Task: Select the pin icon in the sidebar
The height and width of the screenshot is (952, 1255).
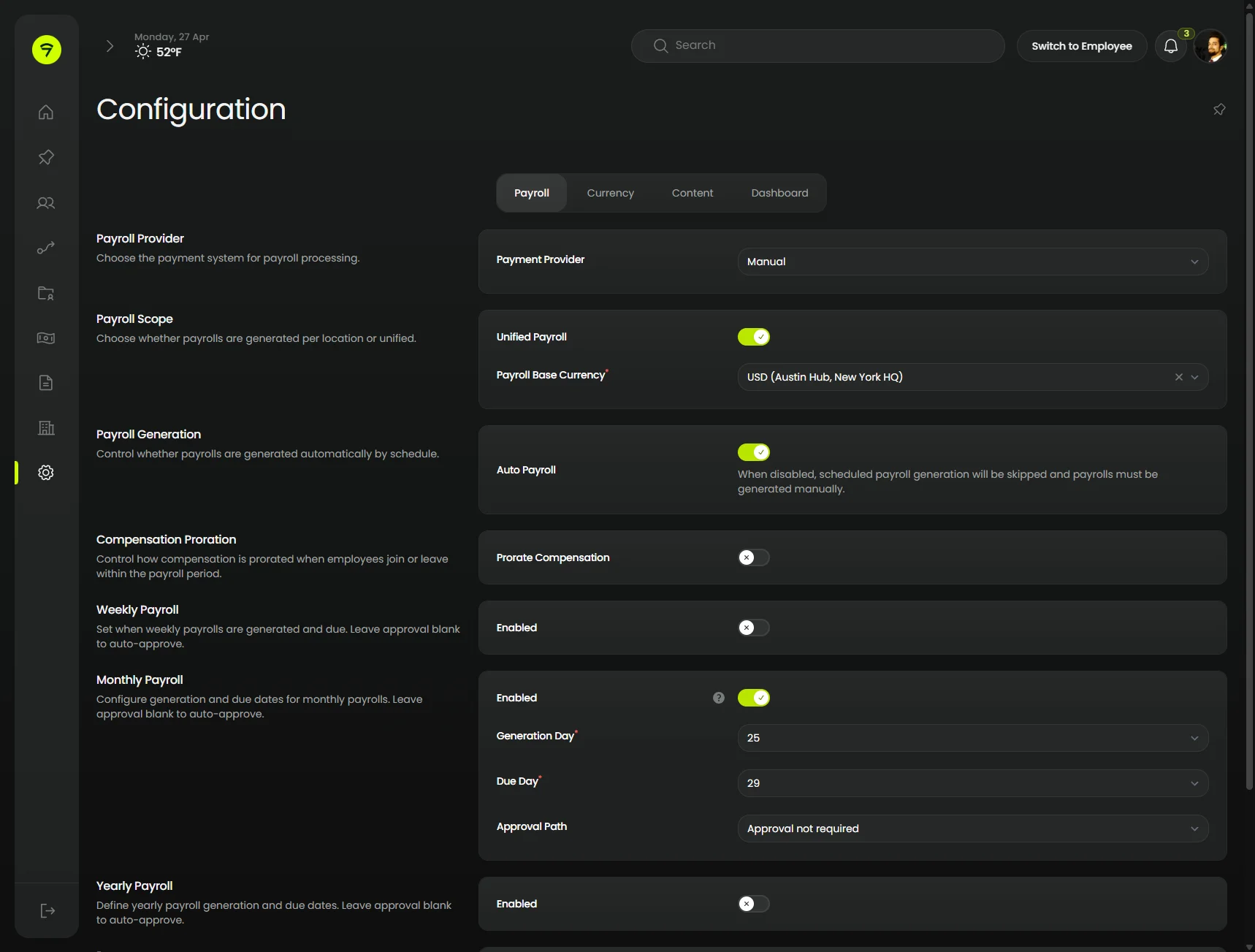Action: click(45, 158)
